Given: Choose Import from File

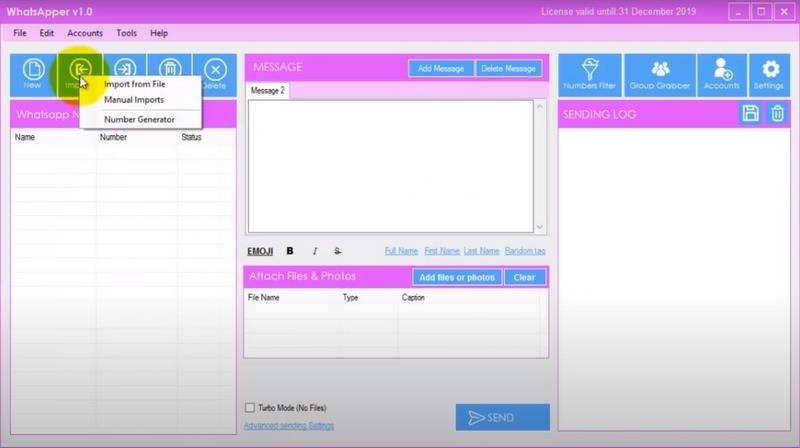Looking at the screenshot, I should (135, 84).
